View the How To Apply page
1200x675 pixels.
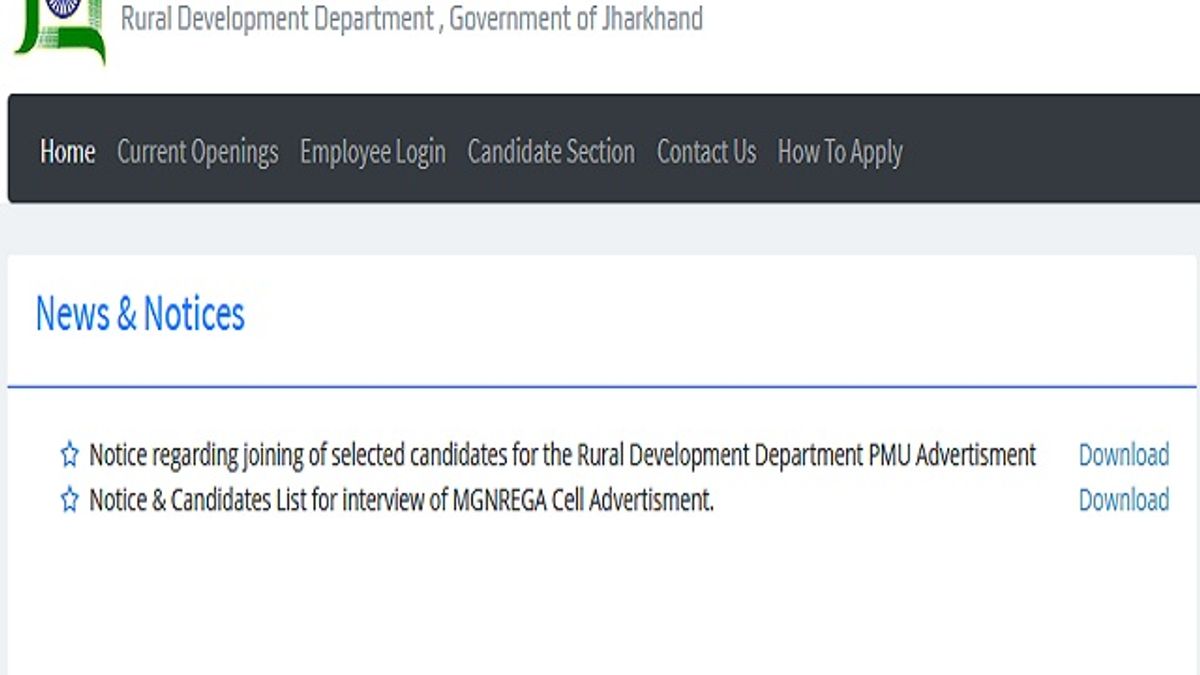840,152
